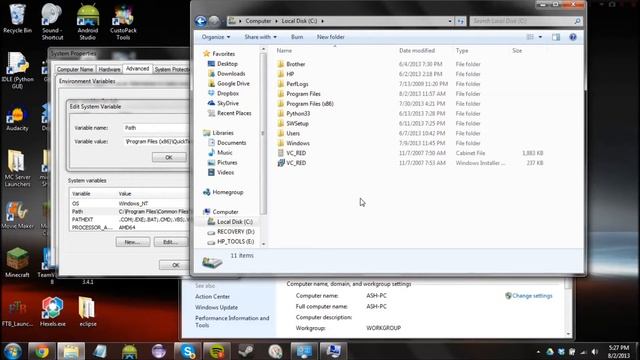Select Downloads in Favorites

(231, 73)
